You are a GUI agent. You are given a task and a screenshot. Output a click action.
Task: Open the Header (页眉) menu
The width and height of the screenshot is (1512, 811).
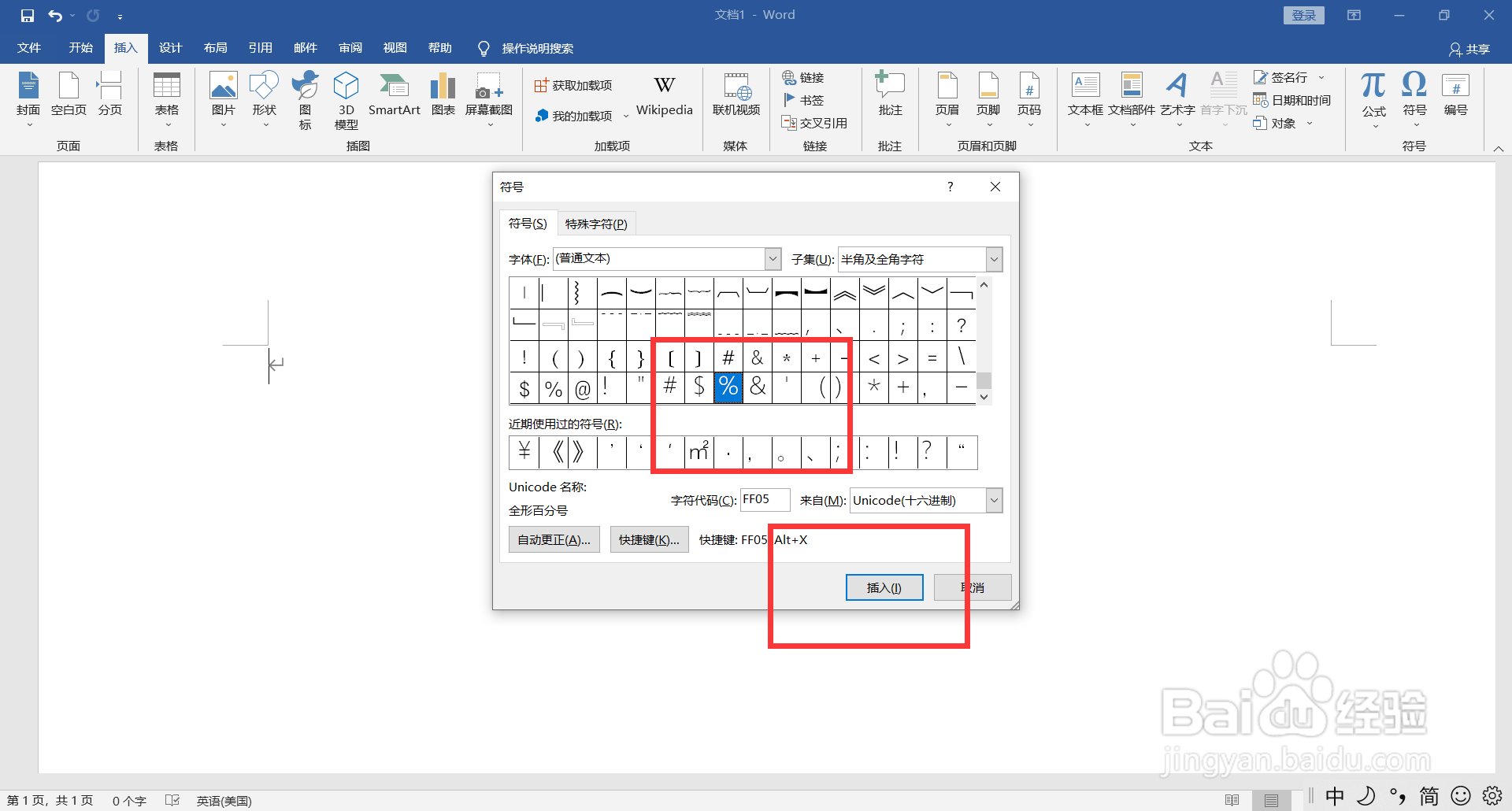947,100
